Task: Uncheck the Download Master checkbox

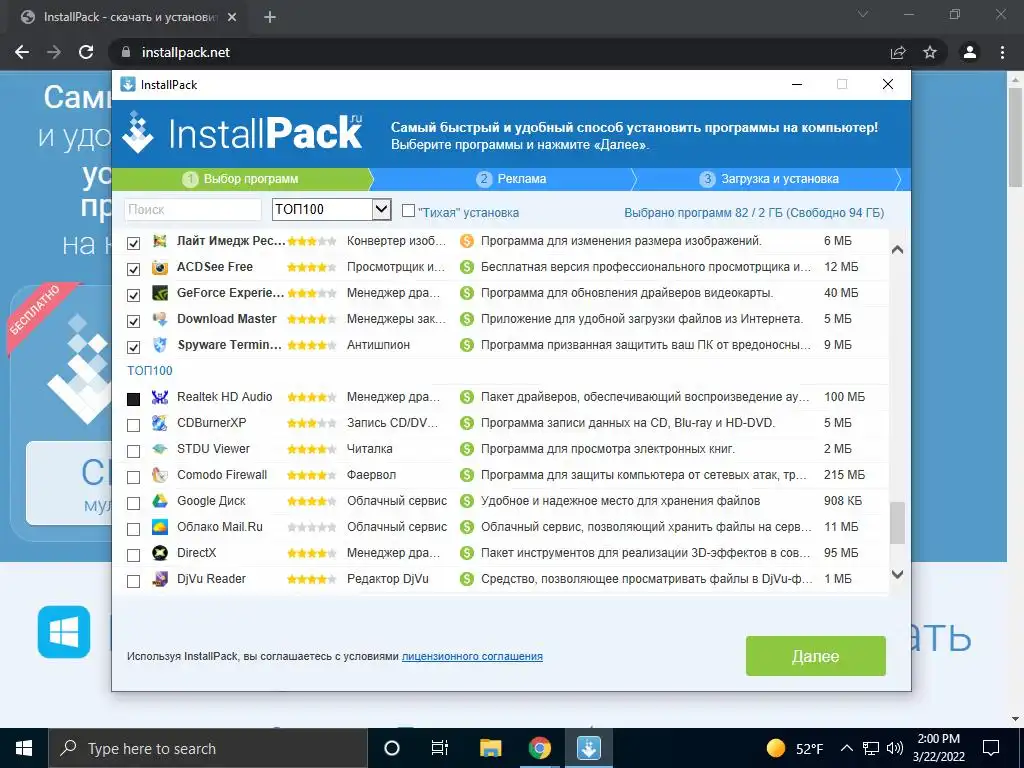Action: tap(133, 321)
